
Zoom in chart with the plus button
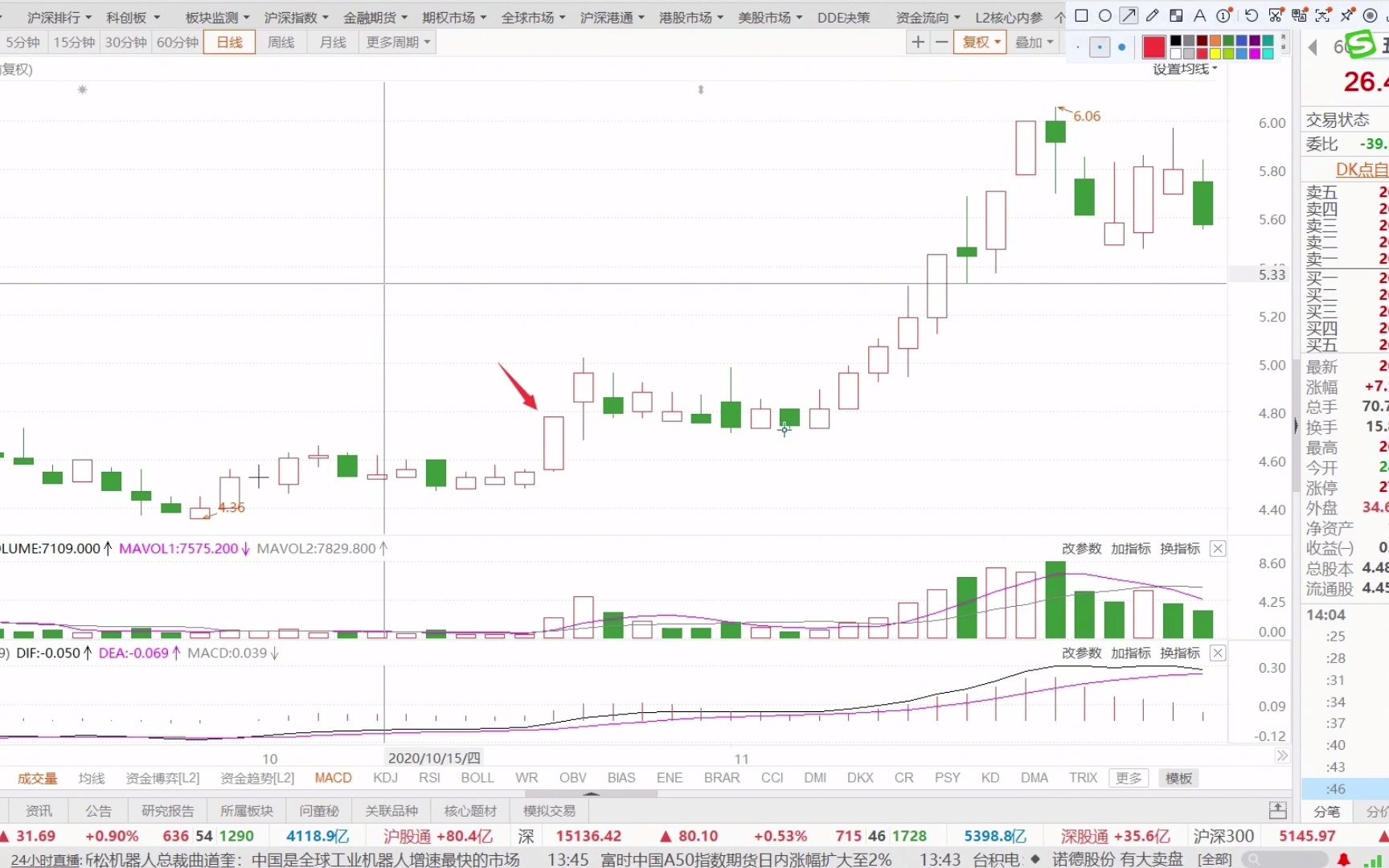(918, 42)
